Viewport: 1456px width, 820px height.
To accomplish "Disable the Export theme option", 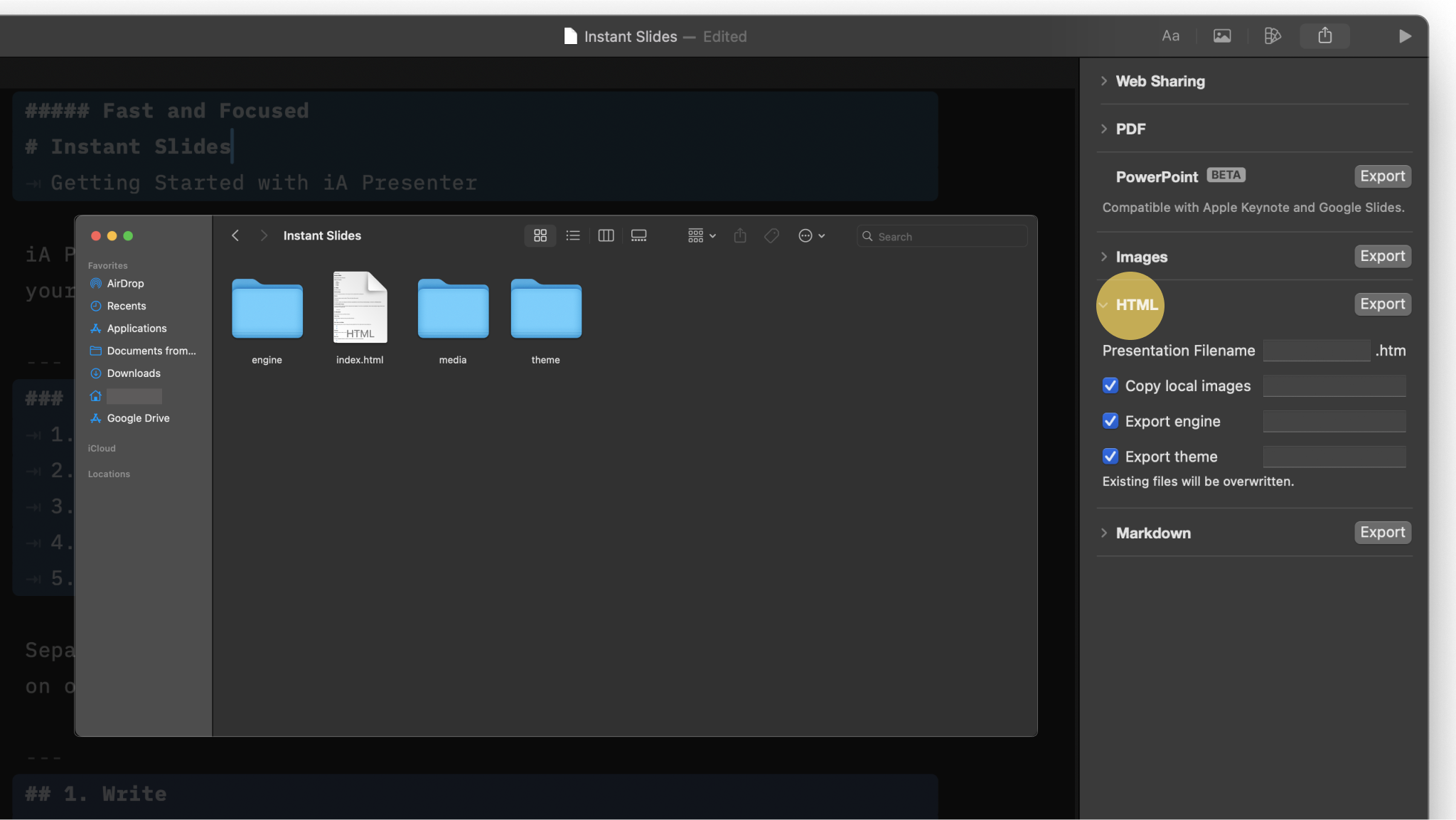I will (1111, 456).
